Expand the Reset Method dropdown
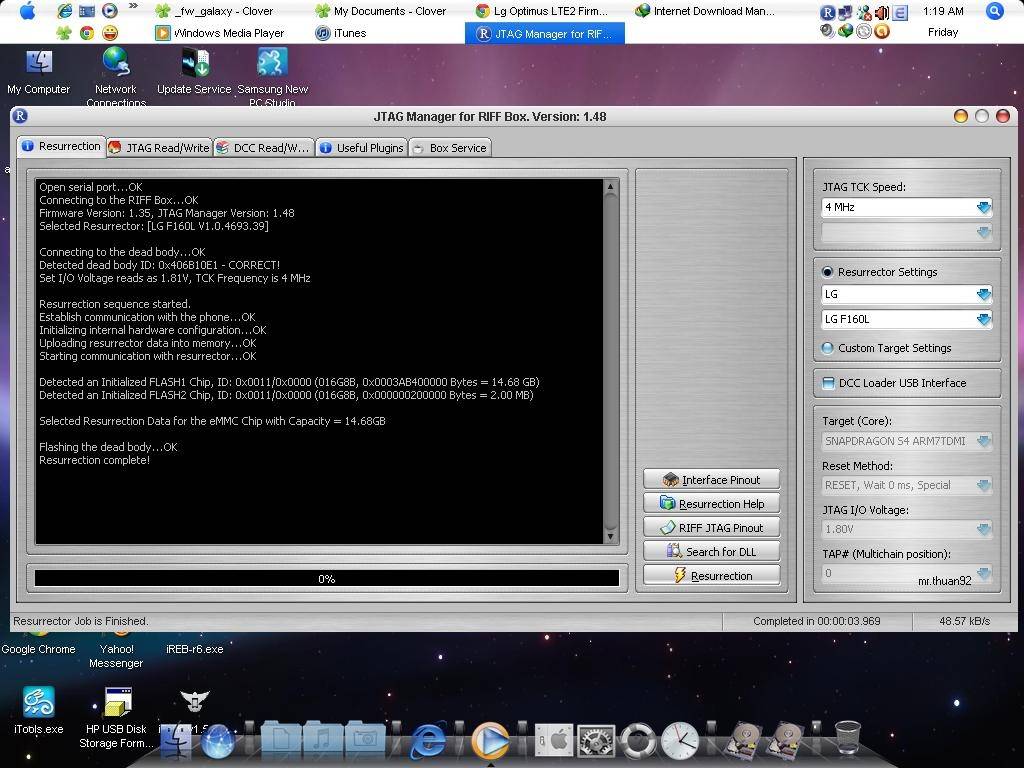The image size is (1024, 768). pyautogui.click(x=984, y=485)
